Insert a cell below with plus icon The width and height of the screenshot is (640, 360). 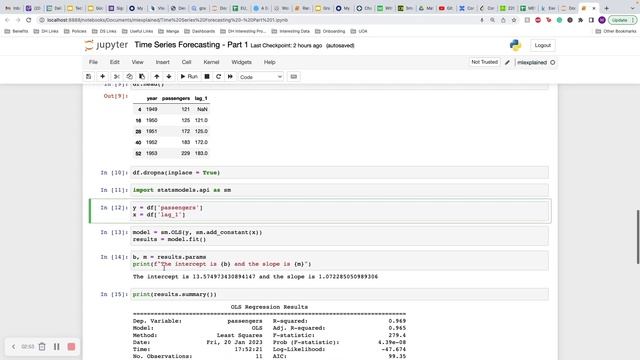pyautogui.click(x=102, y=77)
